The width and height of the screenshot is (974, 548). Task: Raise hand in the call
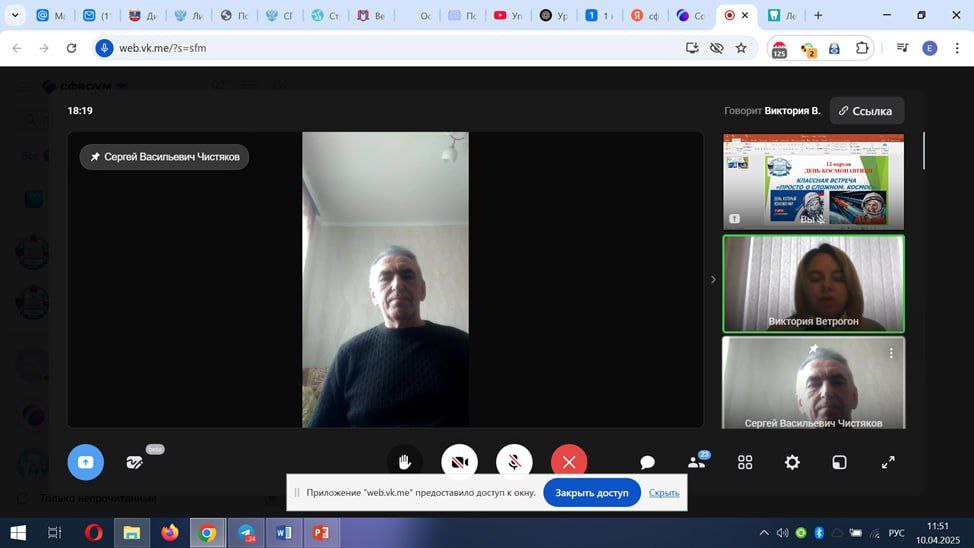coord(405,462)
